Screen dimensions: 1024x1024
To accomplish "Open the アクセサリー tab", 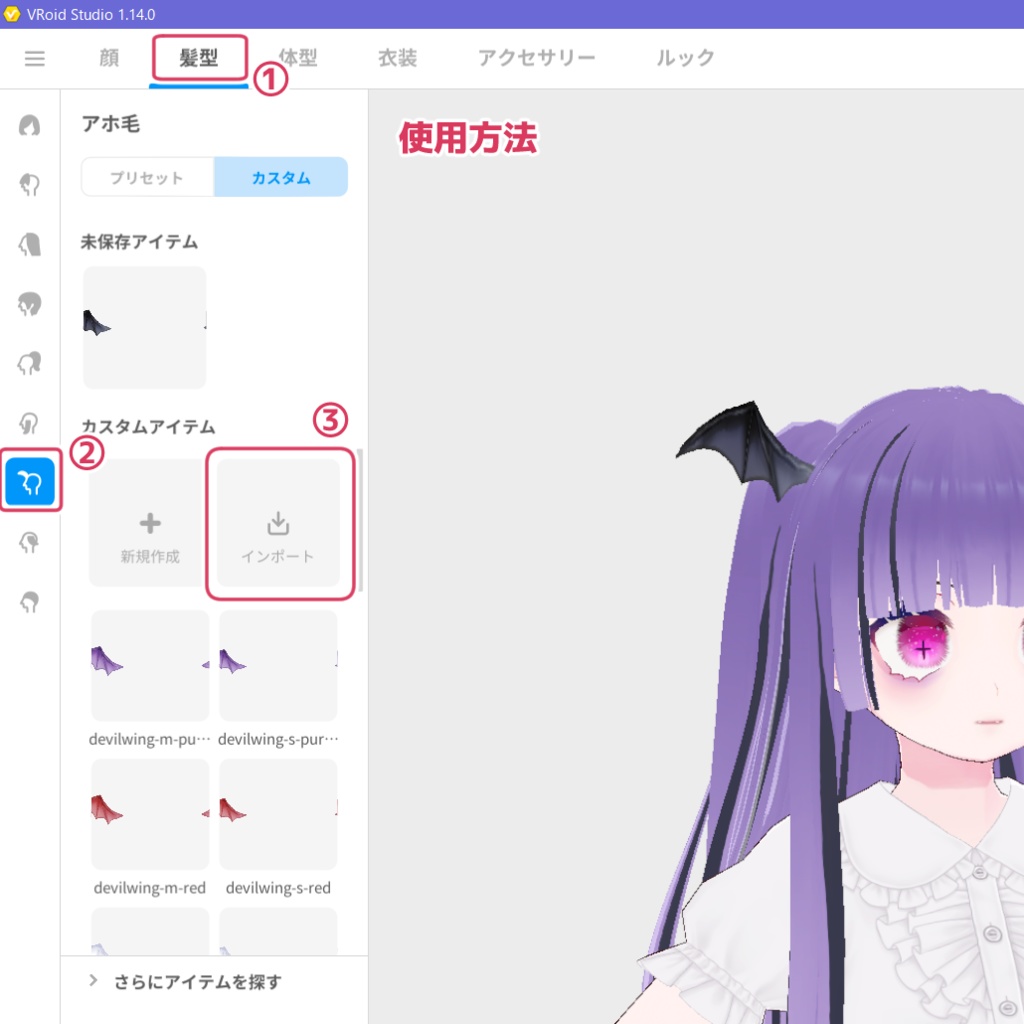I will (537, 58).
